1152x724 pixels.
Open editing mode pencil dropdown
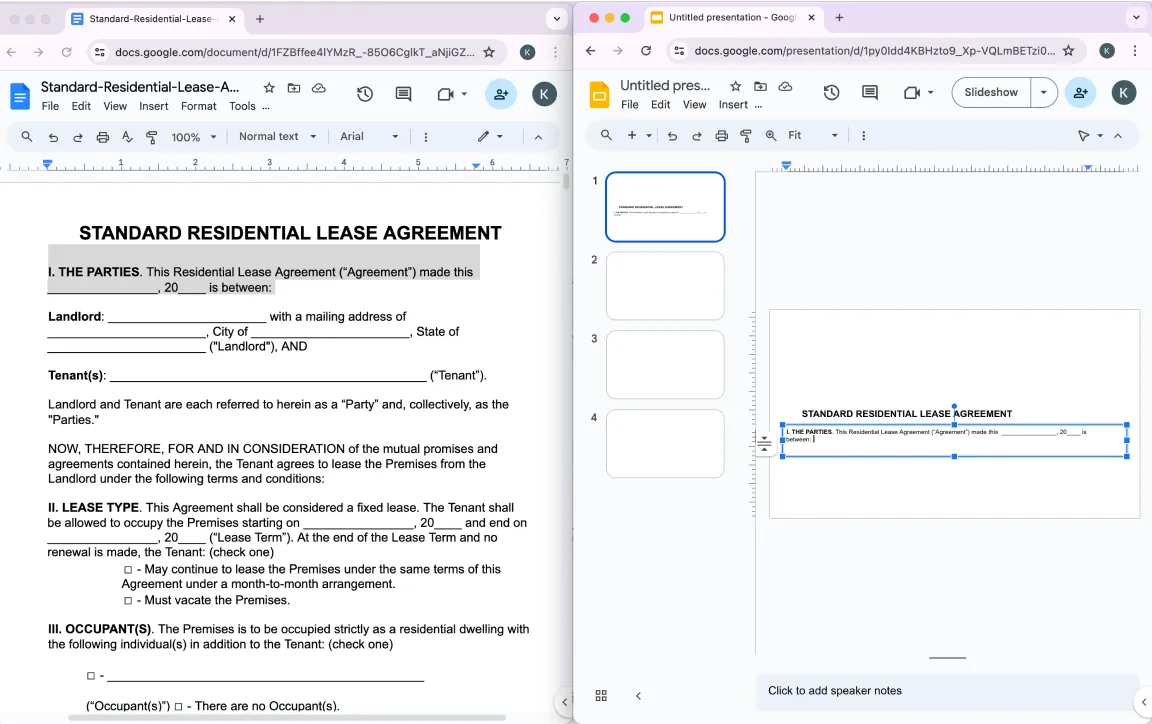[x=490, y=137]
